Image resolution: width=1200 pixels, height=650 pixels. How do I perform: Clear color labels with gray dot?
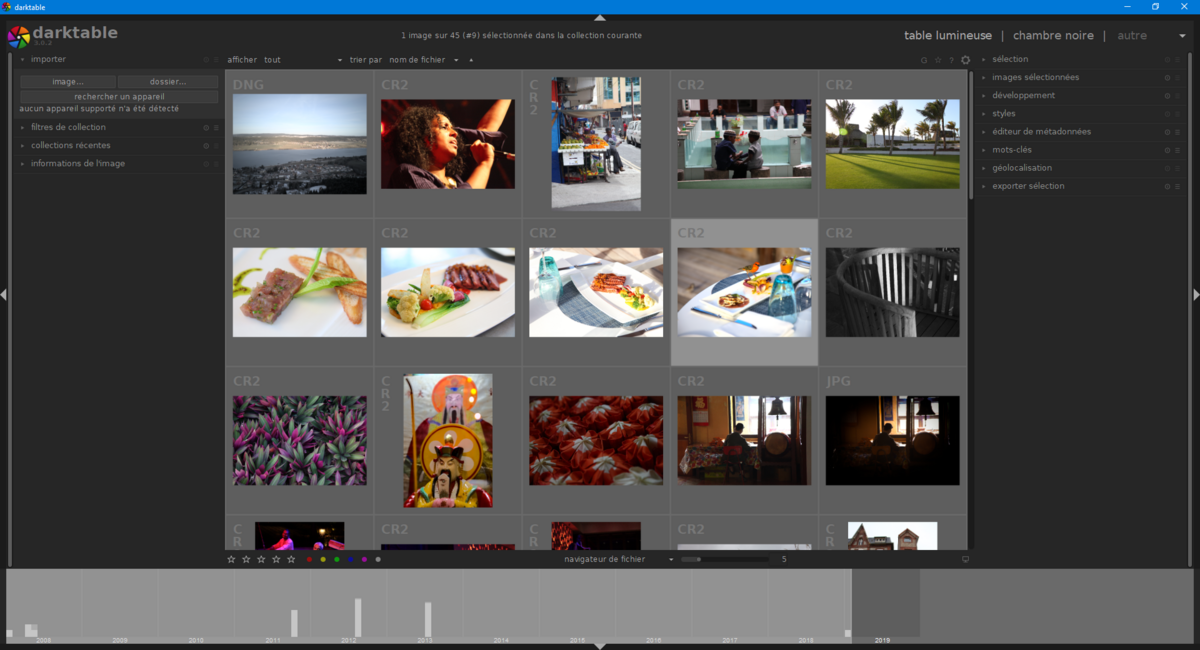(x=378, y=560)
